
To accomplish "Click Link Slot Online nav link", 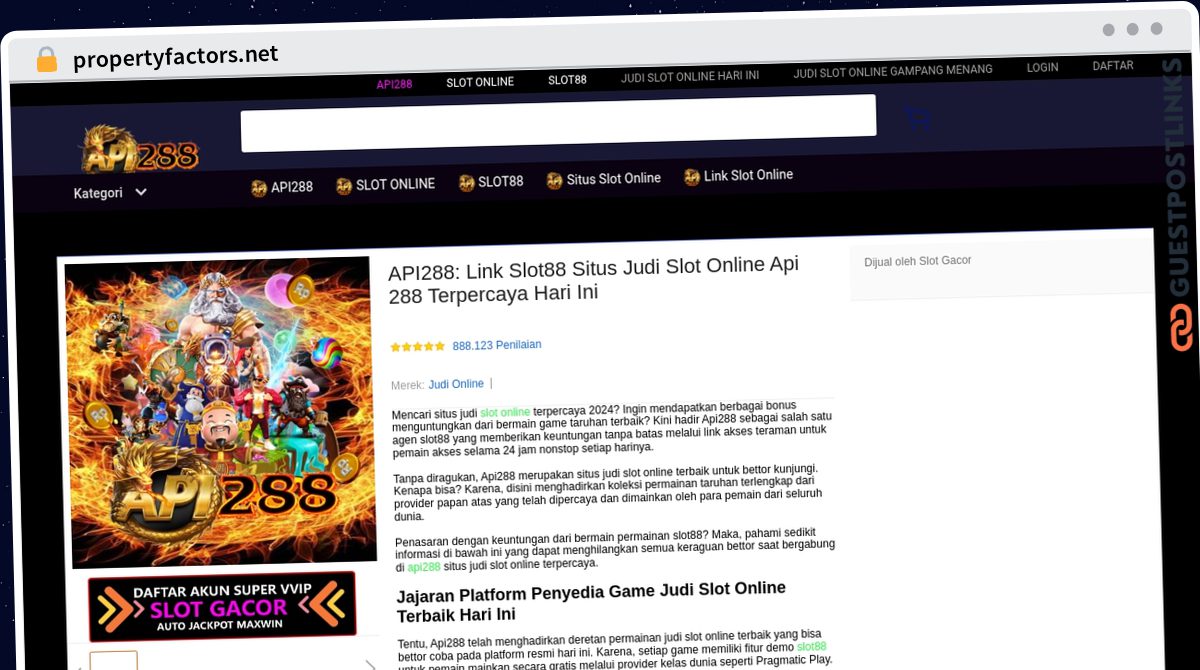I will (x=748, y=175).
